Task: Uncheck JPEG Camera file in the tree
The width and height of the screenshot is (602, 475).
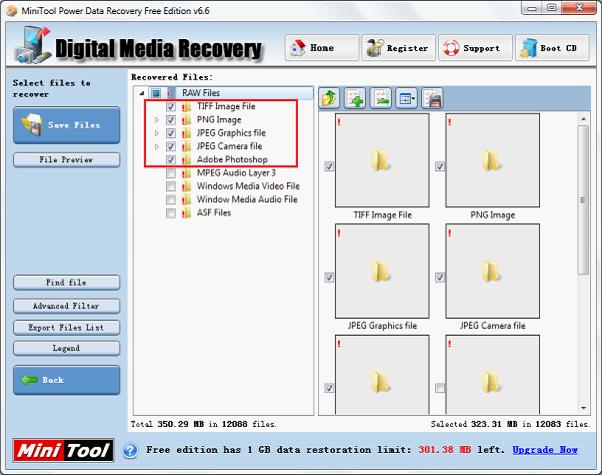Action: tap(171, 146)
